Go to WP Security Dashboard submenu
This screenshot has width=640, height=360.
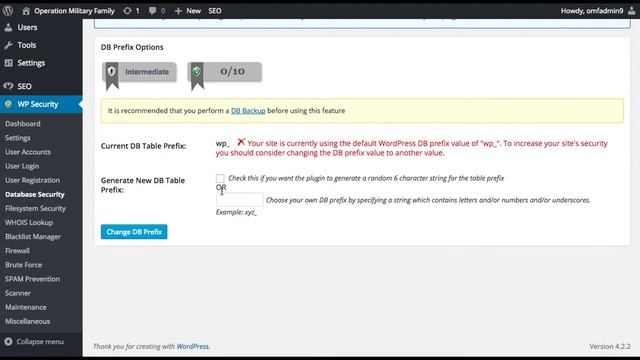[x=23, y=124]
